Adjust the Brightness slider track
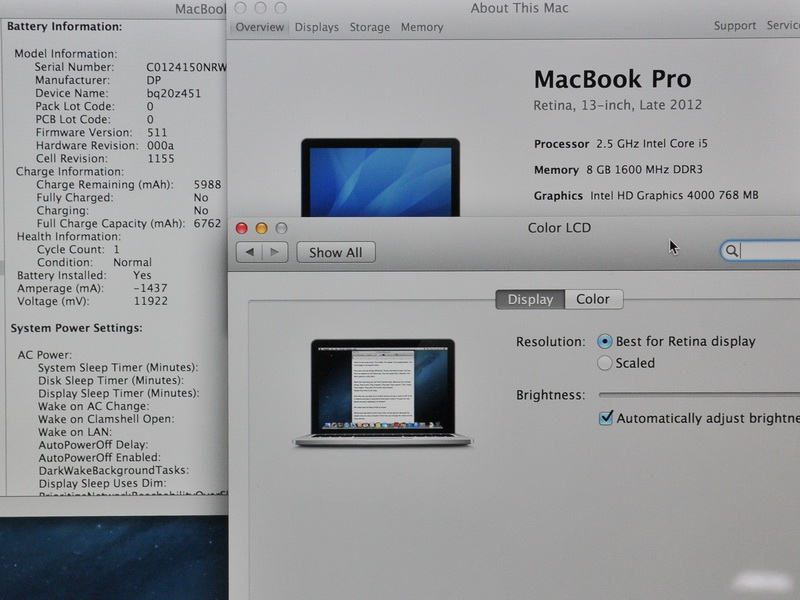 [x=699, y=394]
